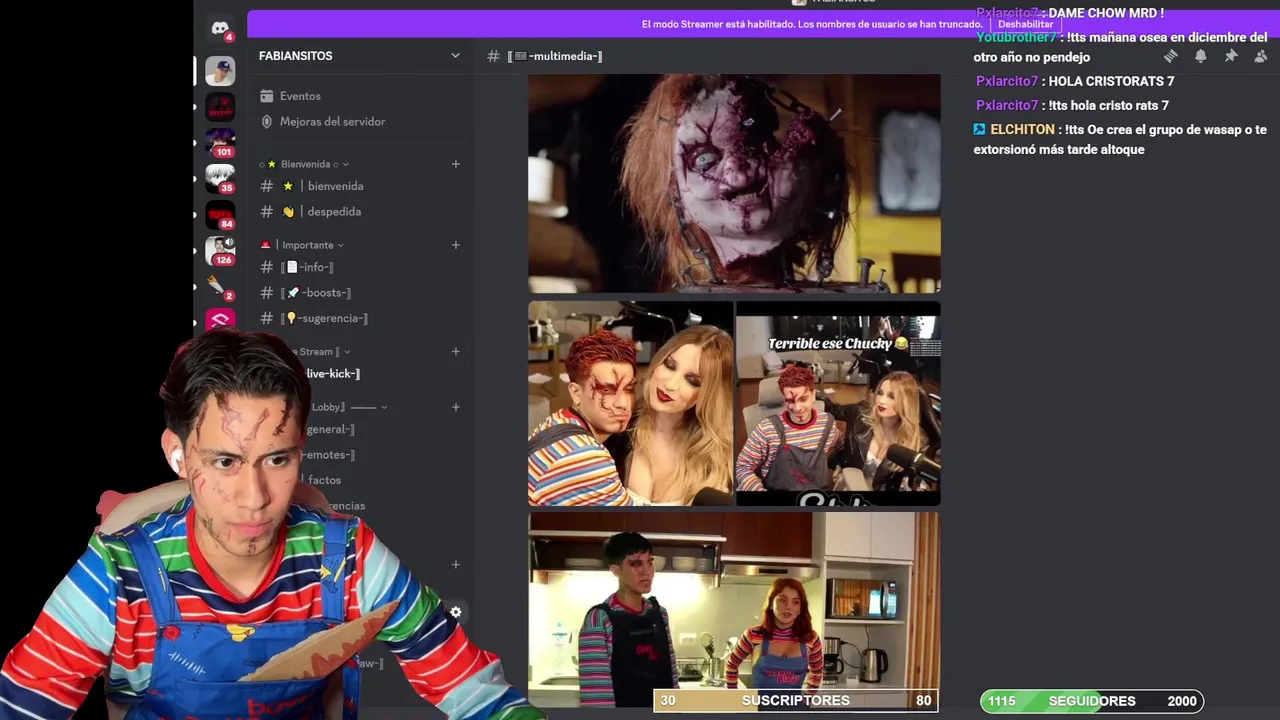Viewport: 1280px width, 720px height.
Task: Open notification settings bell icon
Action: coord(1200,56)
